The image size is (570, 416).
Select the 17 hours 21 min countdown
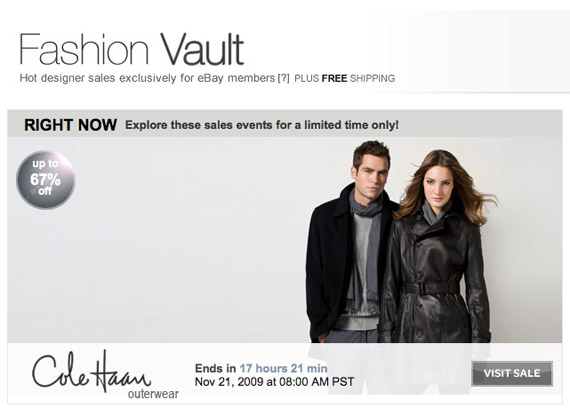point(283,368)
